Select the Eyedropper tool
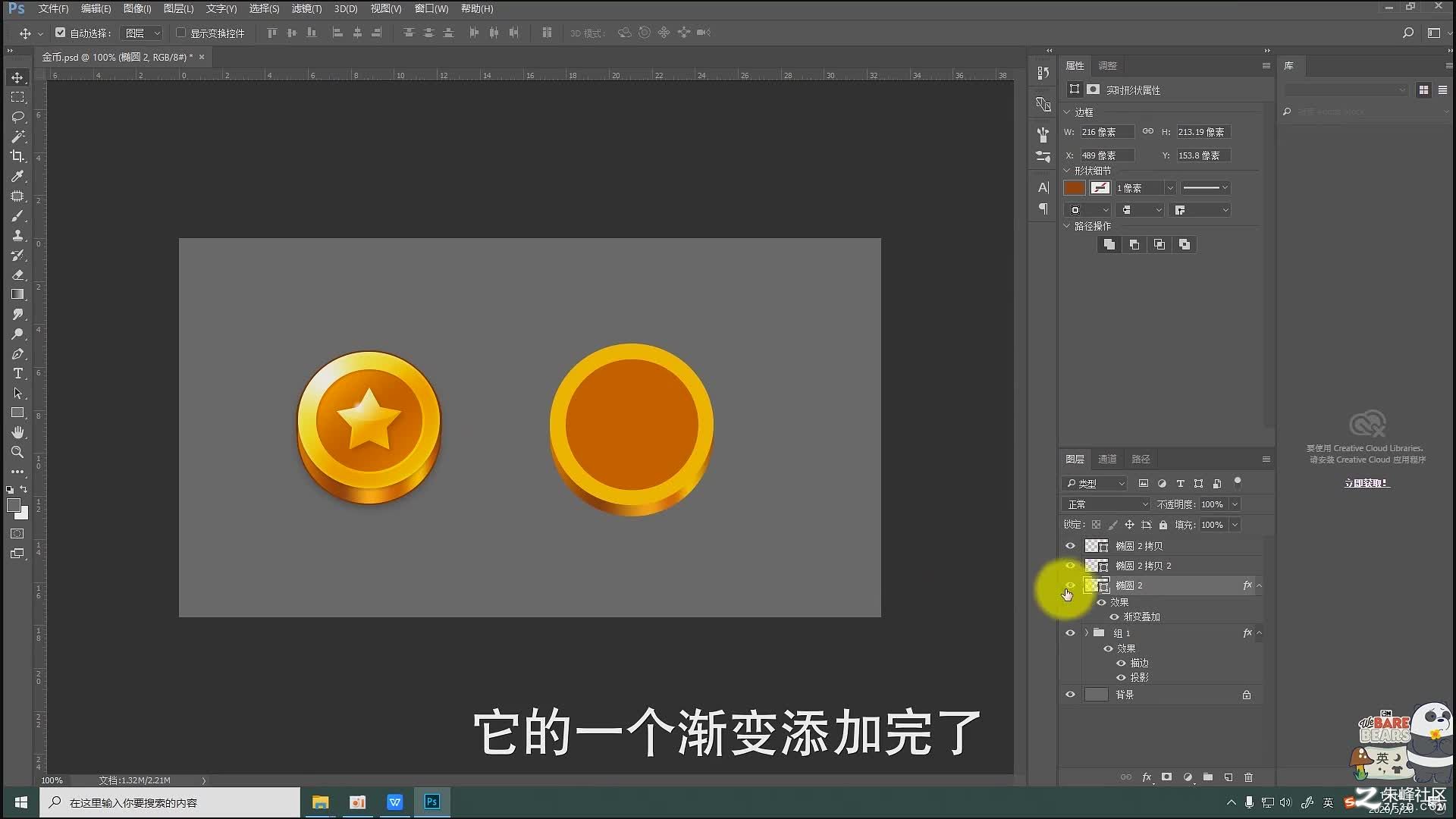Image resolution: width=1456 pixels, height=819 pixels. [x=17, y=176]
